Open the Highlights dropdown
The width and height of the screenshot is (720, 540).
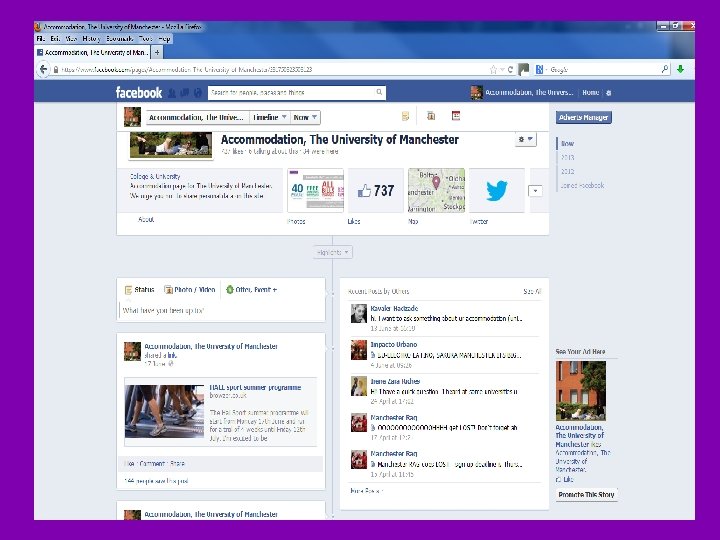point(333,252)
